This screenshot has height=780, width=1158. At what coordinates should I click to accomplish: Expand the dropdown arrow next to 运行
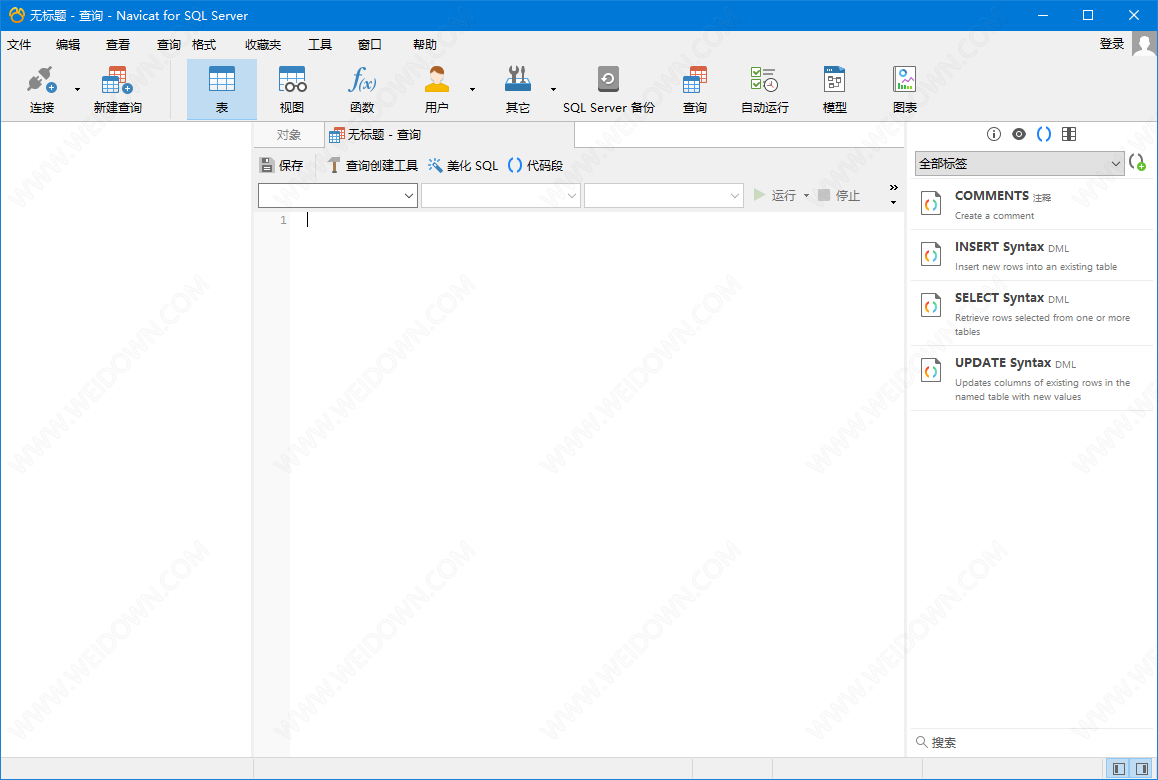tap(807, 196)
